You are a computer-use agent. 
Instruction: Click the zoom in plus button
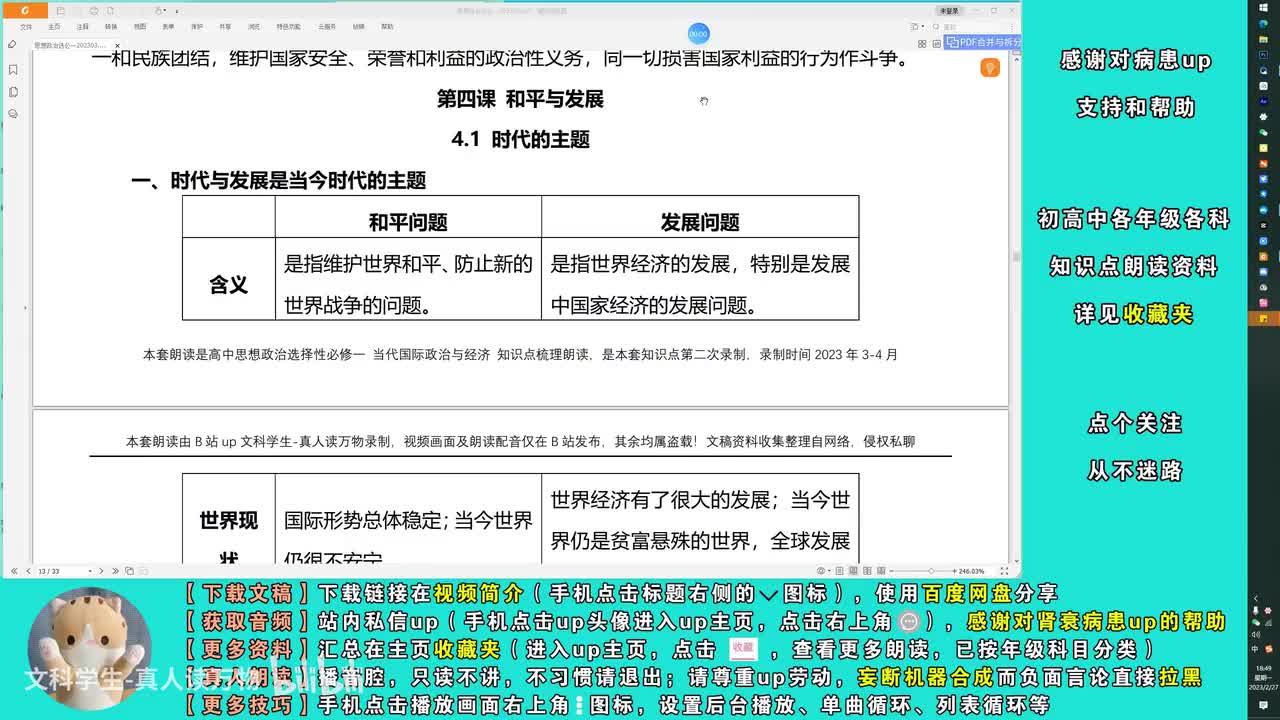coord(953,571)
